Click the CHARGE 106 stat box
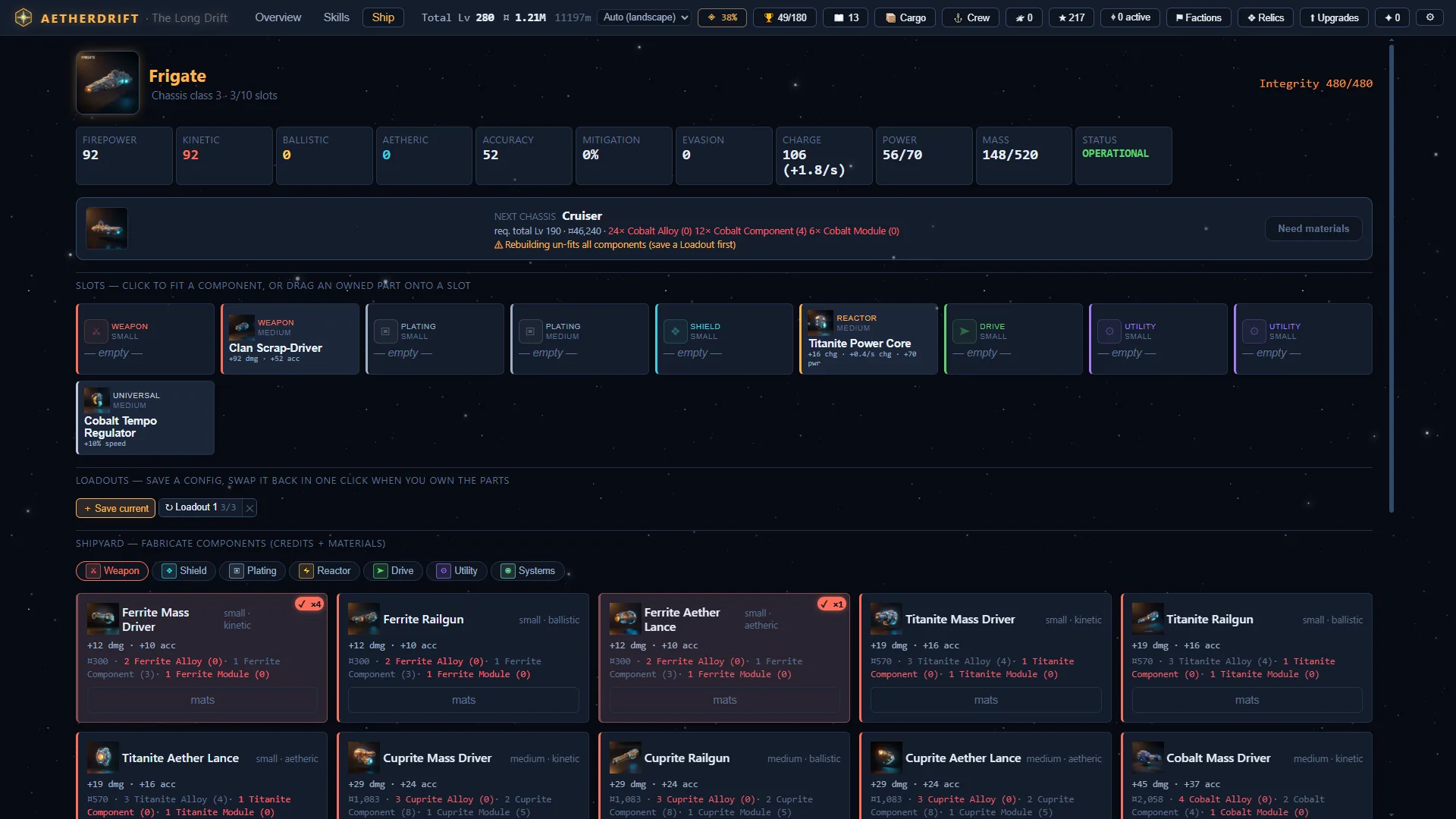1456x819 pixels. (x=824, y=155)
